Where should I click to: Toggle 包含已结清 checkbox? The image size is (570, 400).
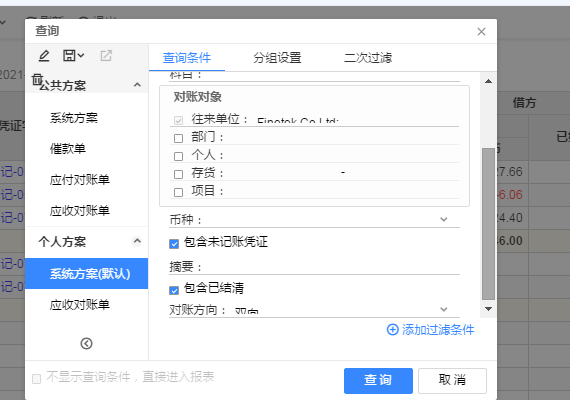point(174,290)
